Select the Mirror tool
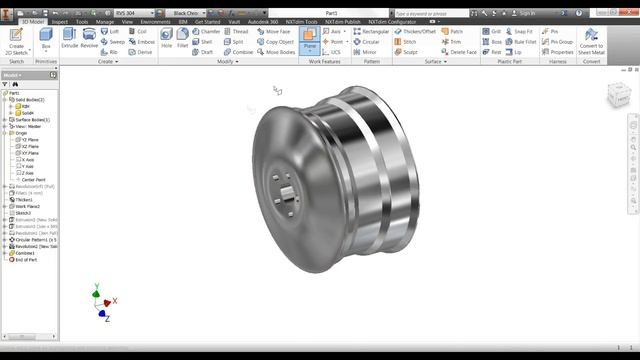The width and height of the screenshot is (640, 360). click(365, 52)
